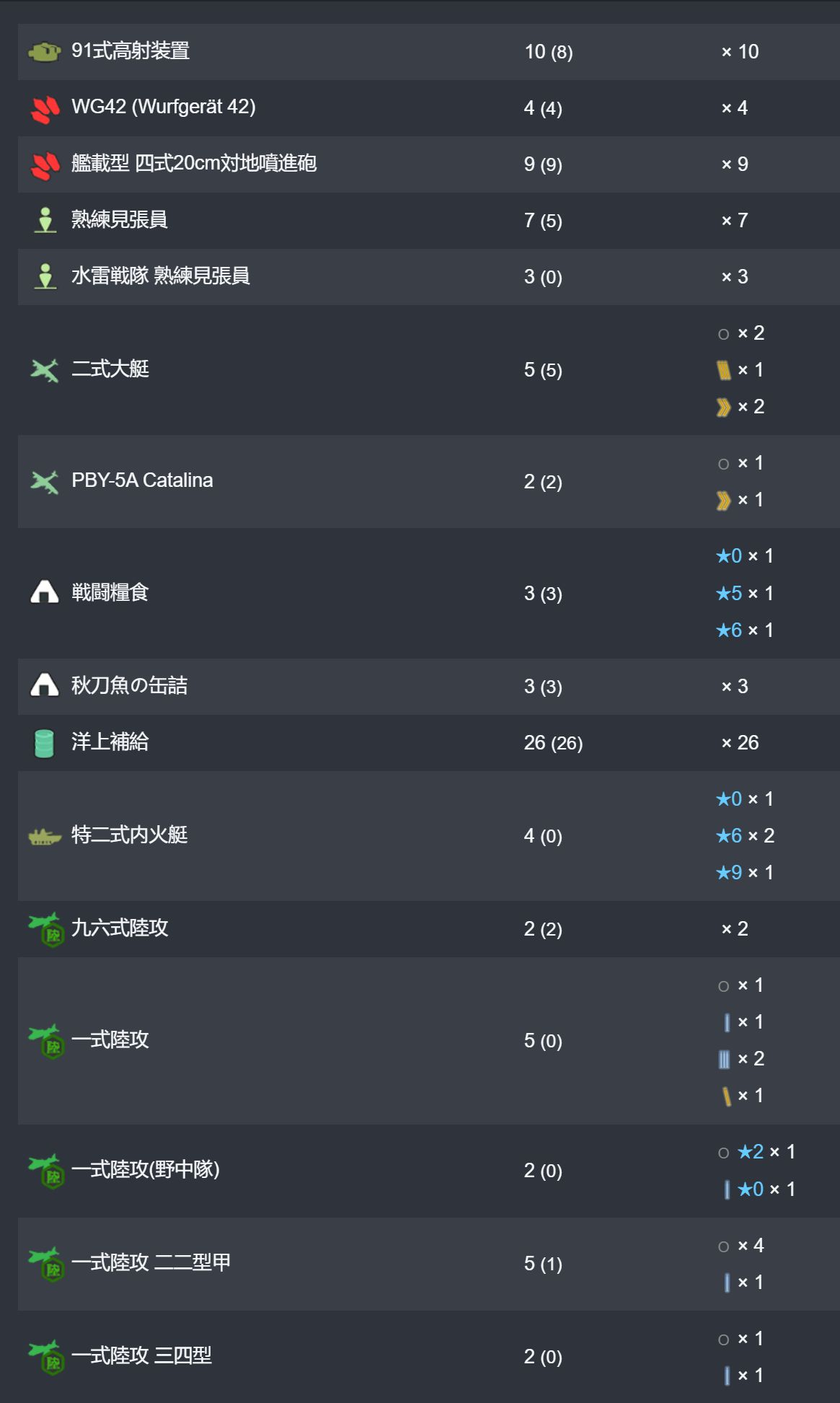The height and width of the screenshot is (1403, 840).
Task: Click the 91式高射装置 fire director icon
Action: point(44,52)
